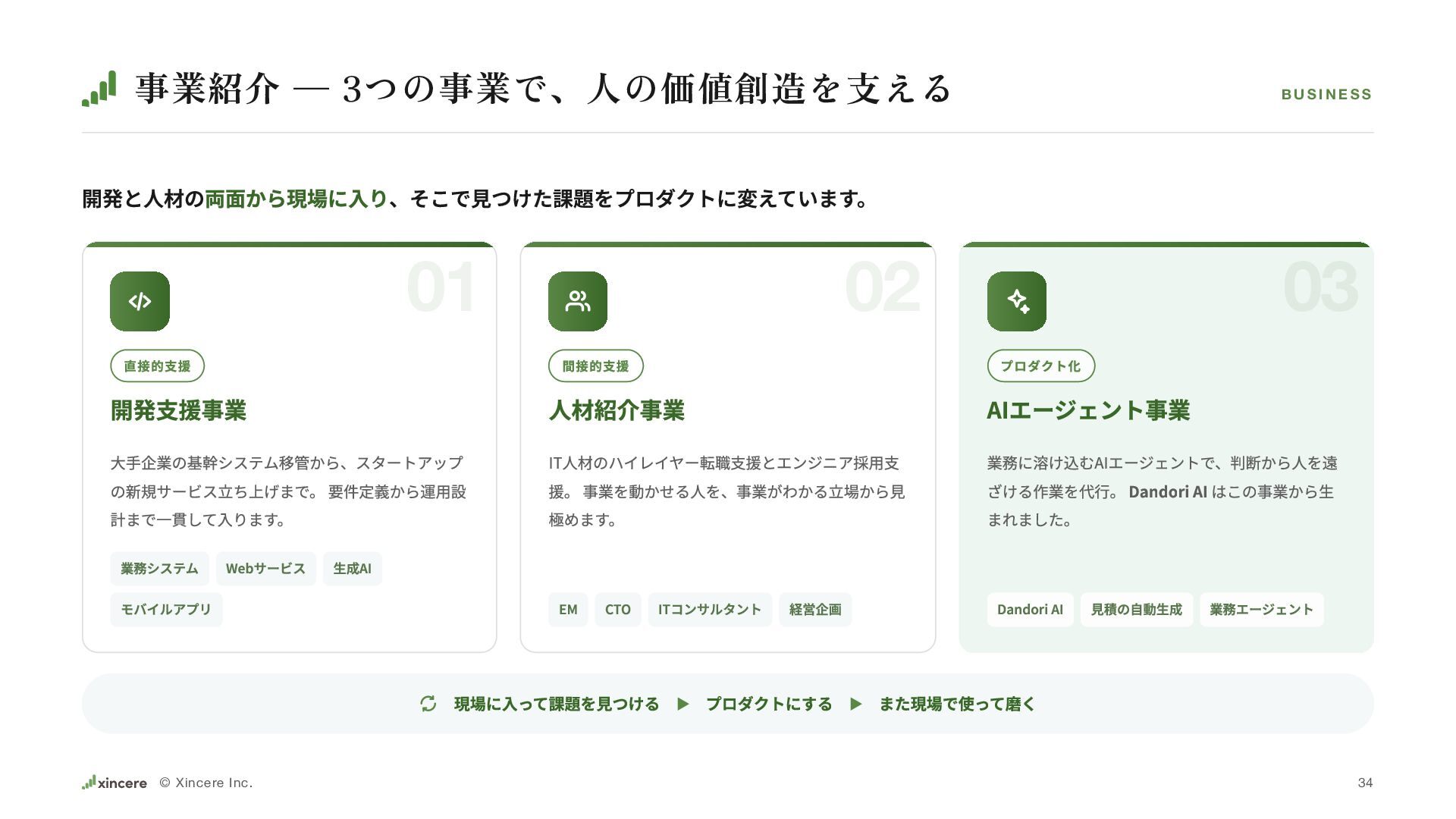Click the Dandori AI tag

1030,610
